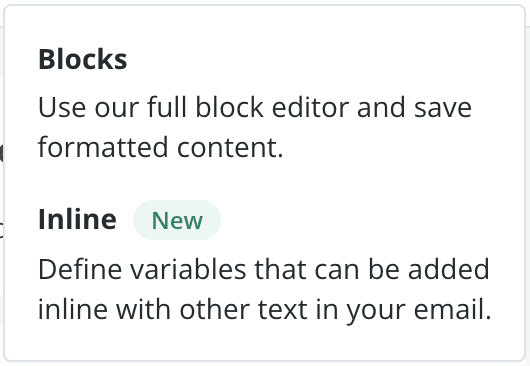The height and width of the screenshot is (366, 530).
Task: Click the word 'variables' in Inline description
Action: pyautogui.click(x=188, y=269)
